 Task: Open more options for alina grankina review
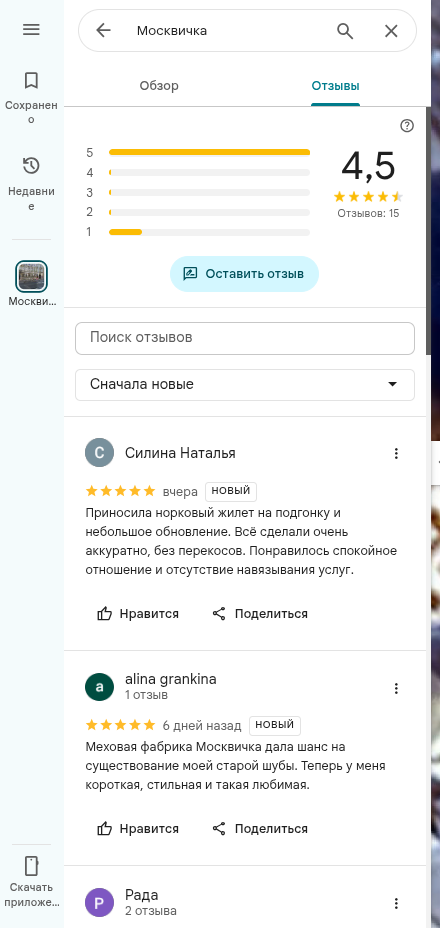pos(396,688)
